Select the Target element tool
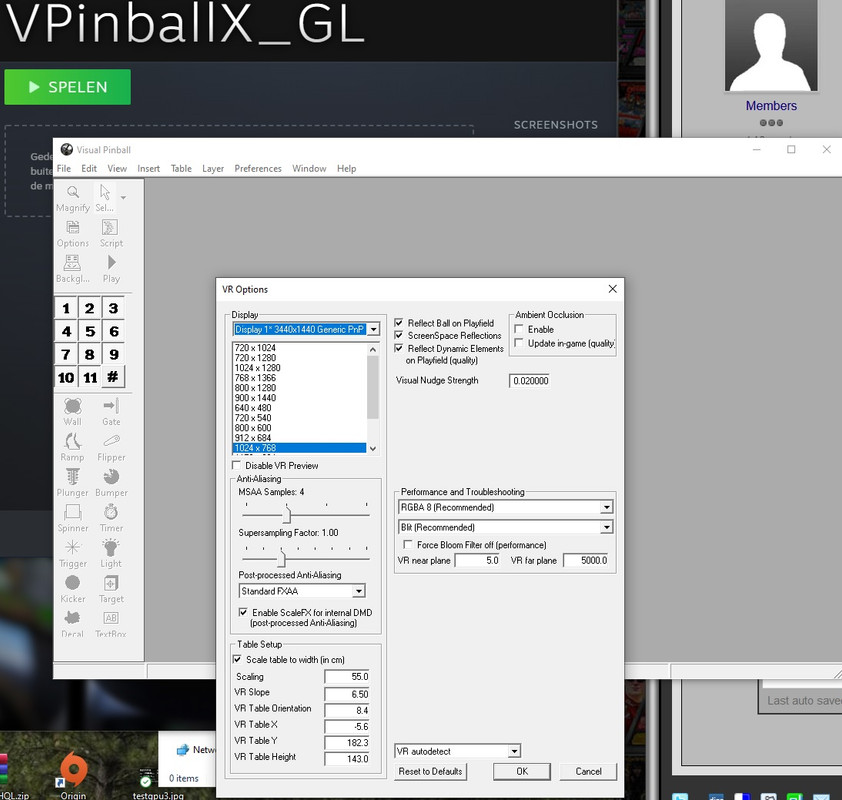Image resolution: width=842 pixels, height=800 pixels. coord(111,589)
